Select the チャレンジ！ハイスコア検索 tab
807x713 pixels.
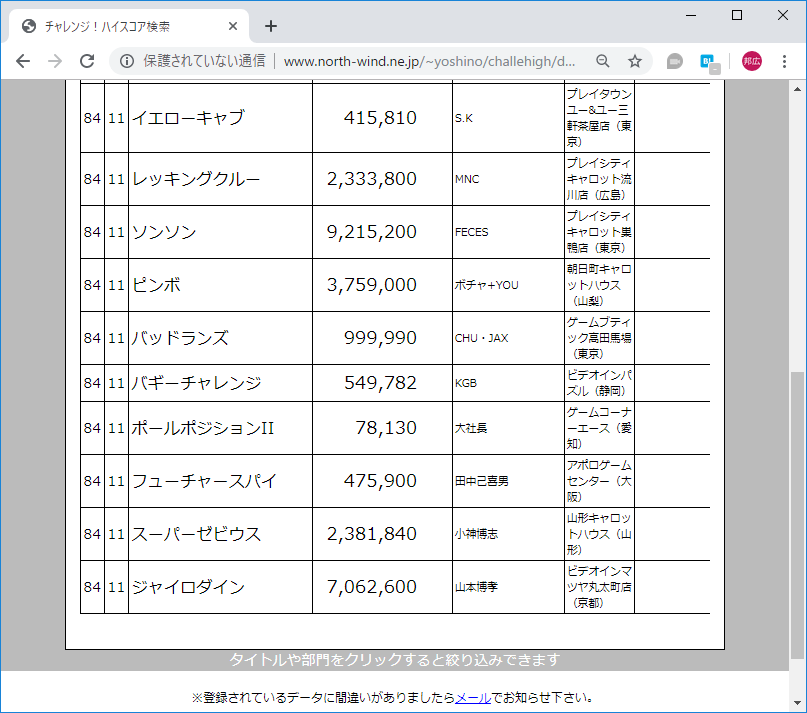click(x=120, y=27)
